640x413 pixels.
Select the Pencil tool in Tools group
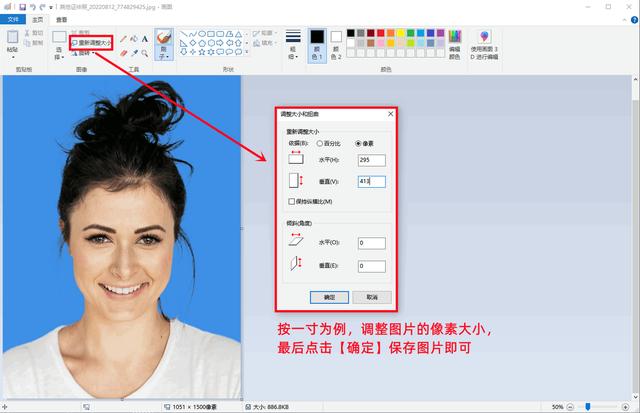click(x=122, y=39)
